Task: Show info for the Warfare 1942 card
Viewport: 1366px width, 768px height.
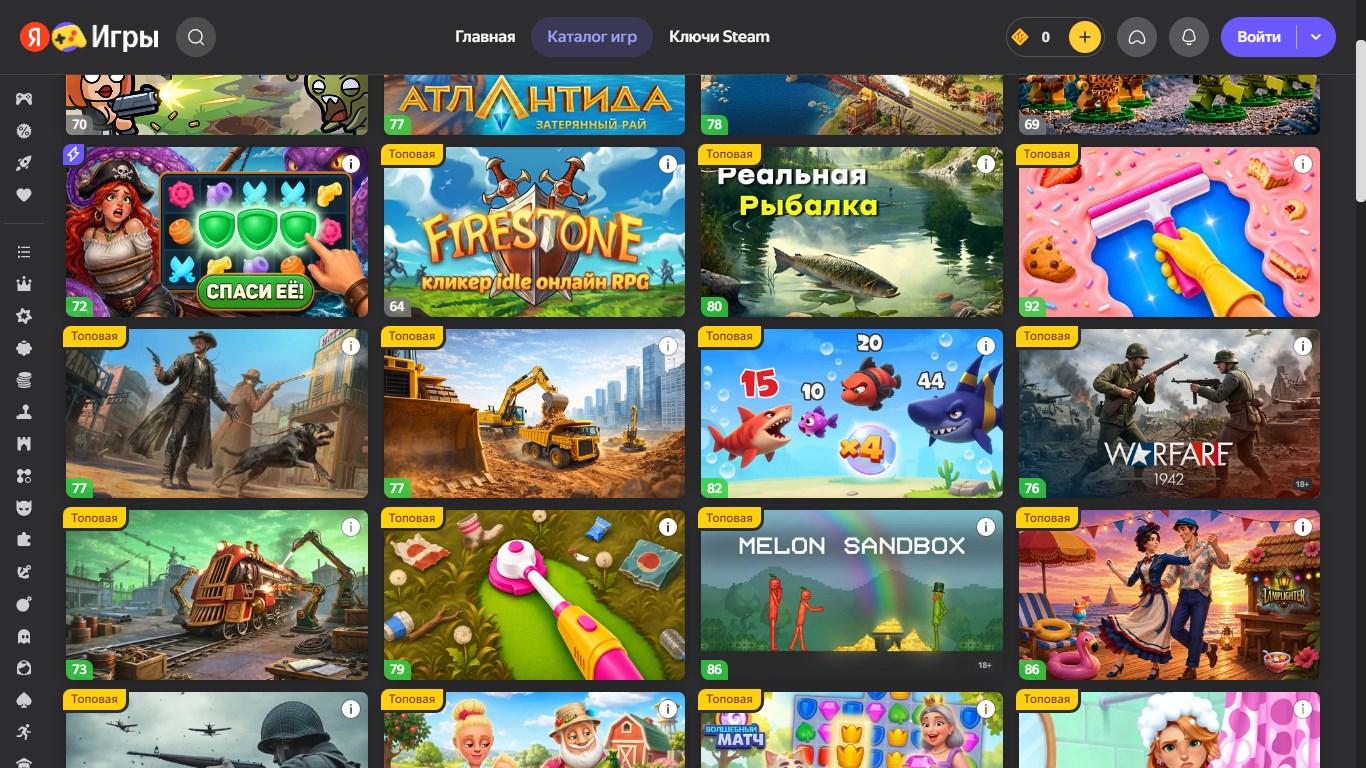Action: pyautogui.click(x=1303, y=346)
